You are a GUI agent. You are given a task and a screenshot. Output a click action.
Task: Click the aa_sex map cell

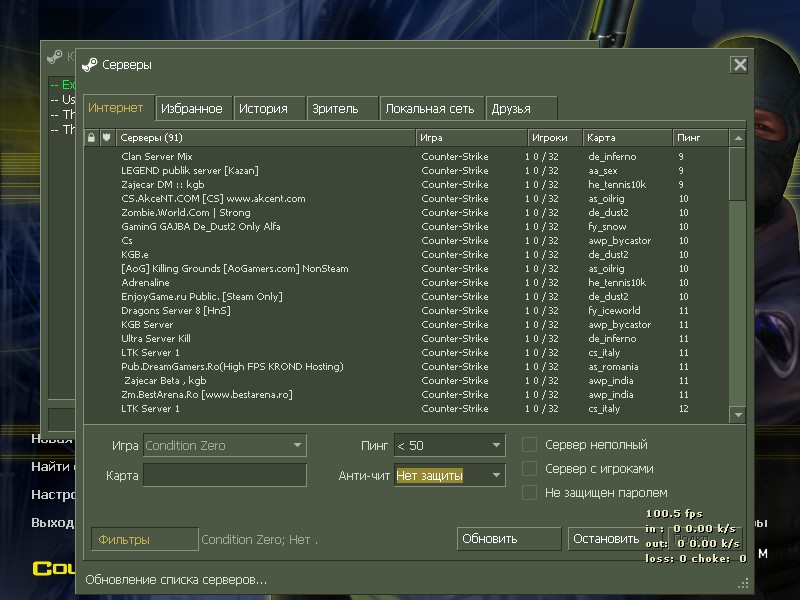(603, 171)
